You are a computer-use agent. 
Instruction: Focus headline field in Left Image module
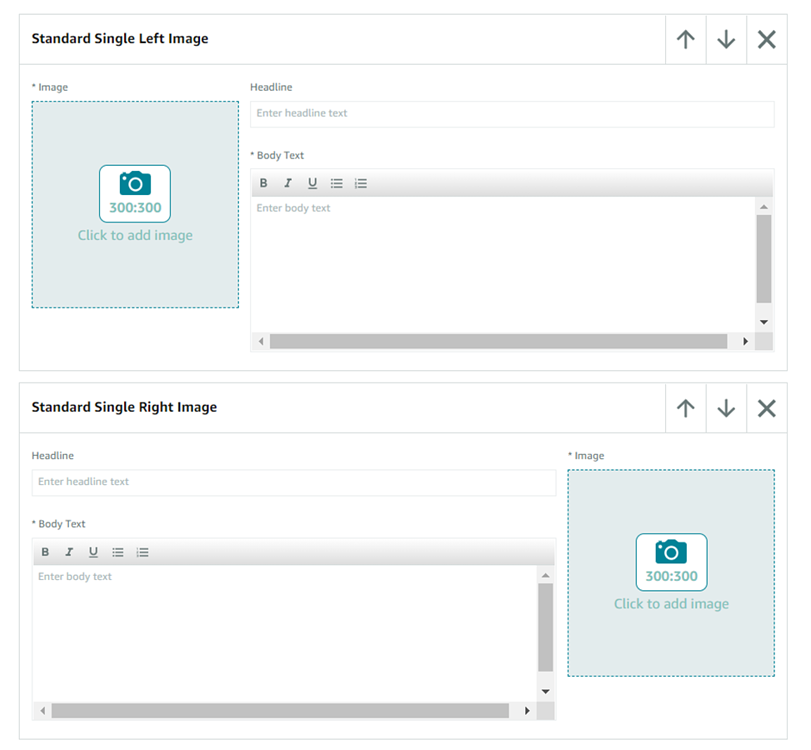512,114
